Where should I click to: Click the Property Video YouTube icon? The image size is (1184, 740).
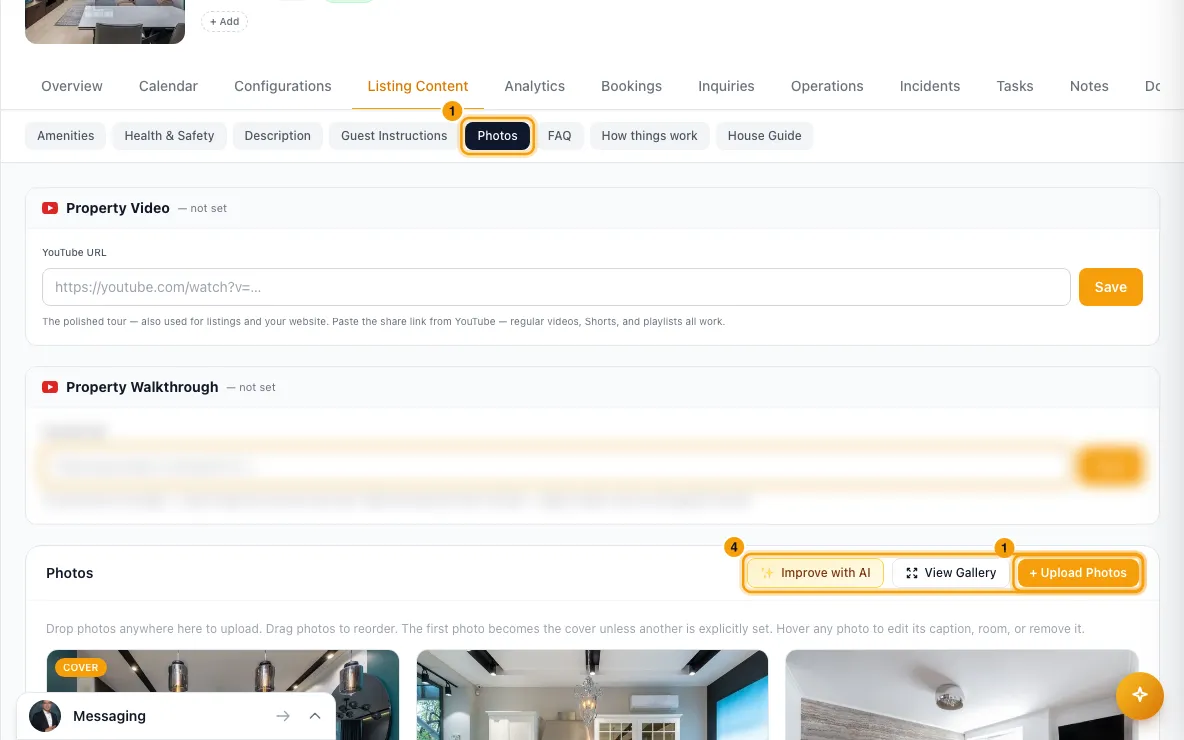tap(50, 208)
